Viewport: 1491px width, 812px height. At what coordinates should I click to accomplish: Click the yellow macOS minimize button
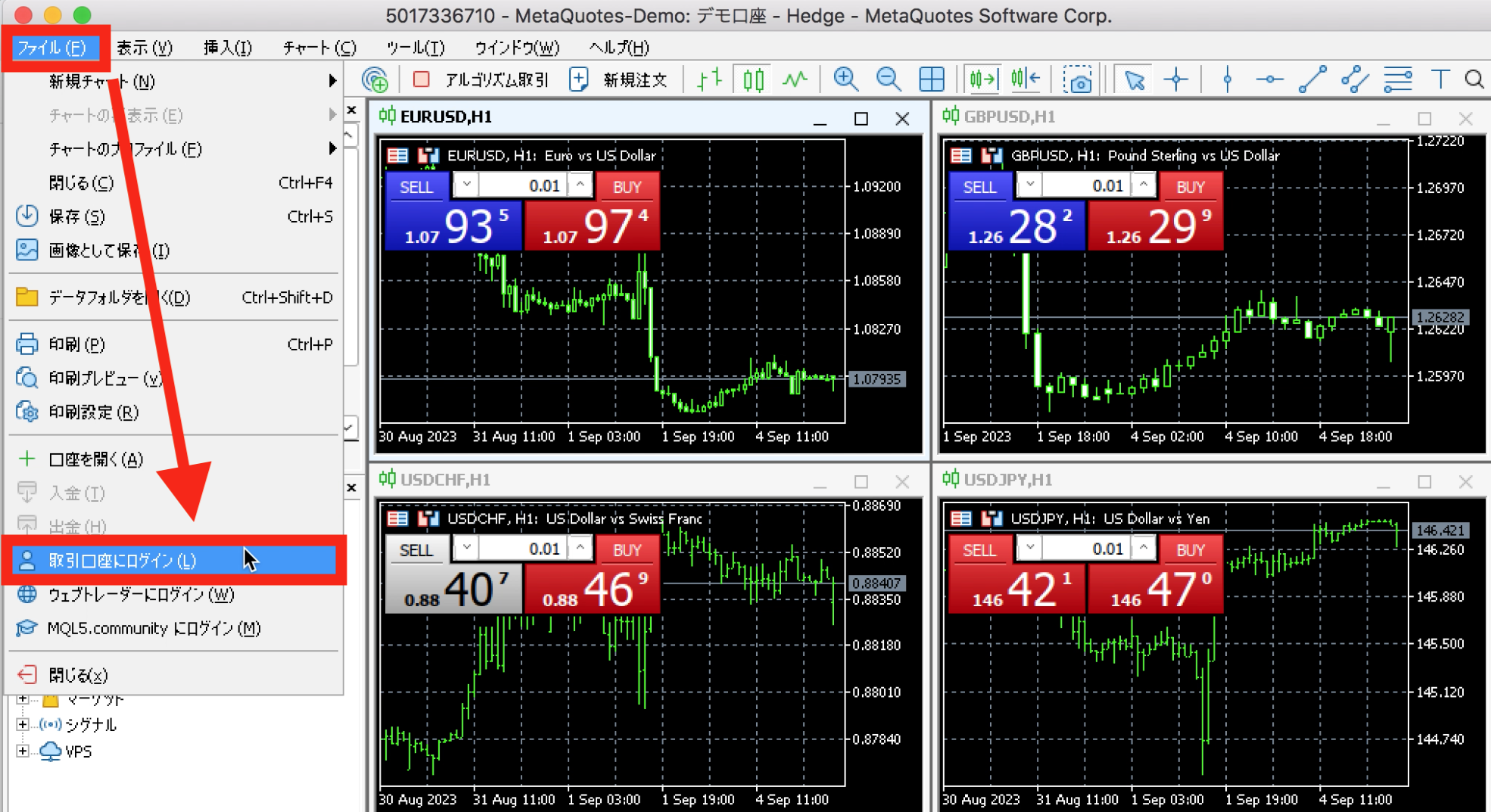pos(53,15)
